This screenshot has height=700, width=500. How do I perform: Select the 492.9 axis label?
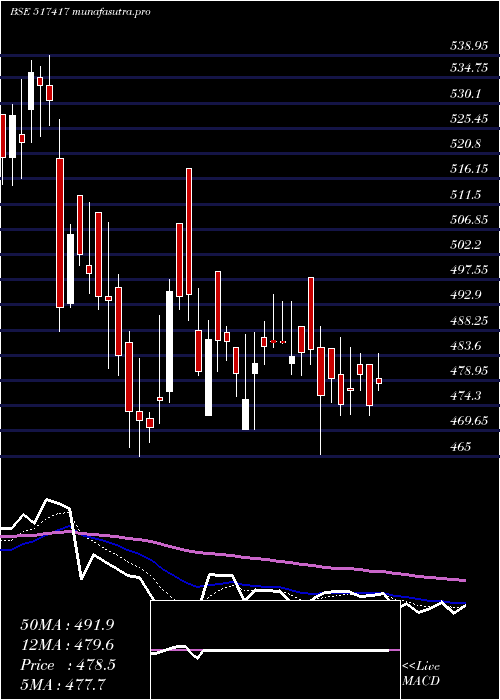[465, 295]
